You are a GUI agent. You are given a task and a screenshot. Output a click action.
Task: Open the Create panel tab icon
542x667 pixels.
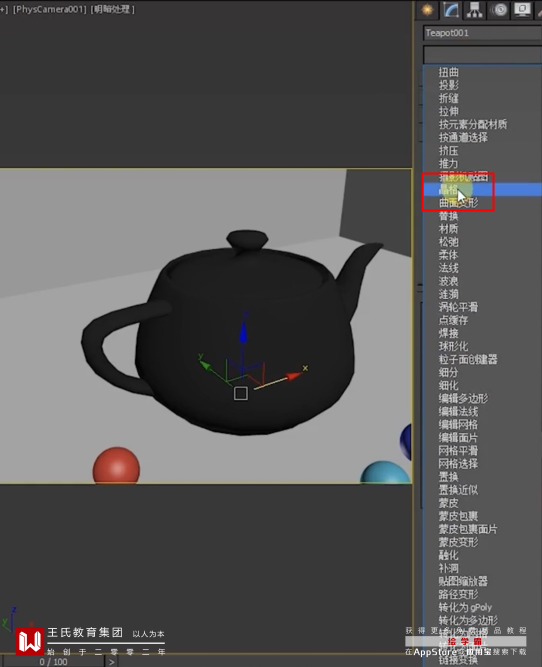tap(427, 10)
